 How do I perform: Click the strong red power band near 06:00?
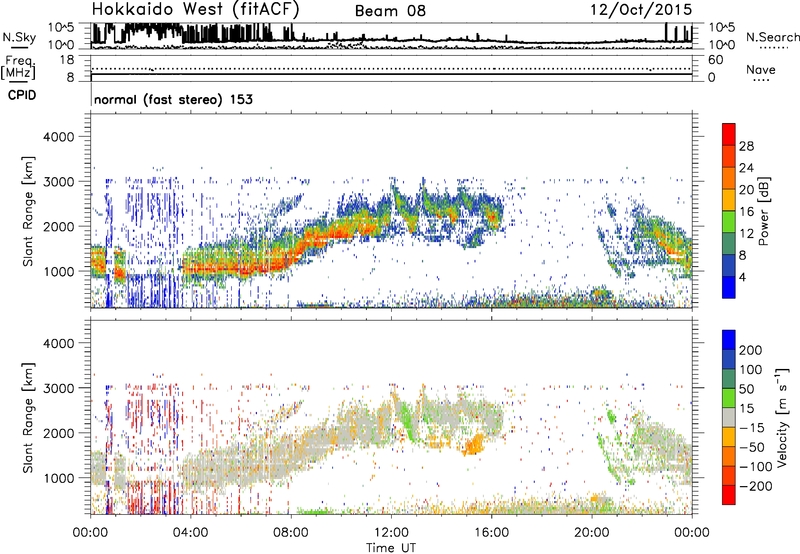click(240, 267)
